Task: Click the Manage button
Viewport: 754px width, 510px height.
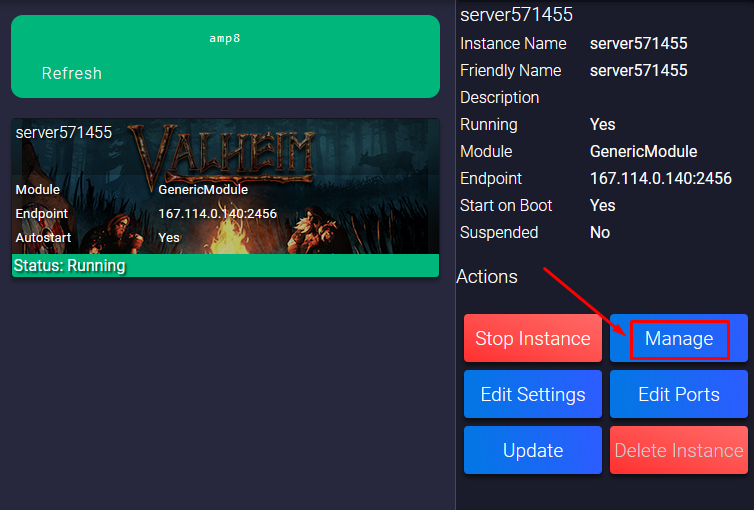Action: 679,339
